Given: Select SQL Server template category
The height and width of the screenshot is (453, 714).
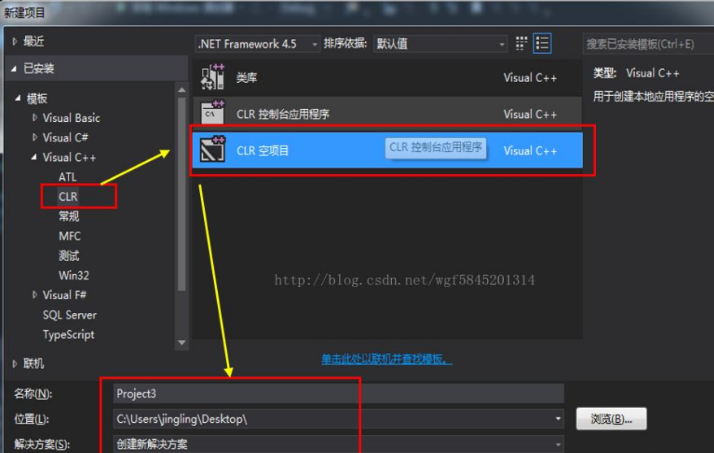Looking at the screenshot, I should click(x=70, y=315).
